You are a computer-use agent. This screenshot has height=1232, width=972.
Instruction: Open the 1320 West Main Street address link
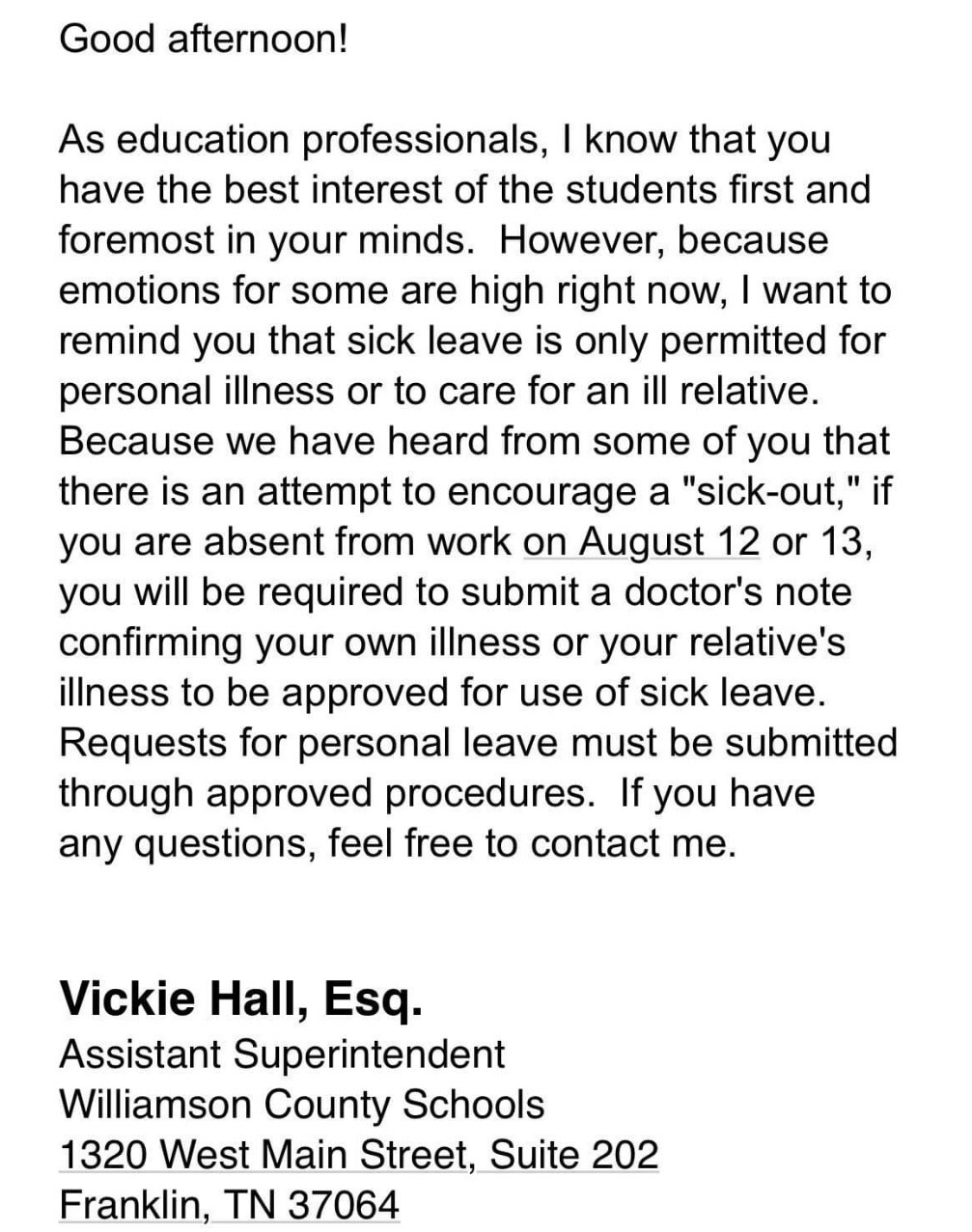[x=358, y=1154]
